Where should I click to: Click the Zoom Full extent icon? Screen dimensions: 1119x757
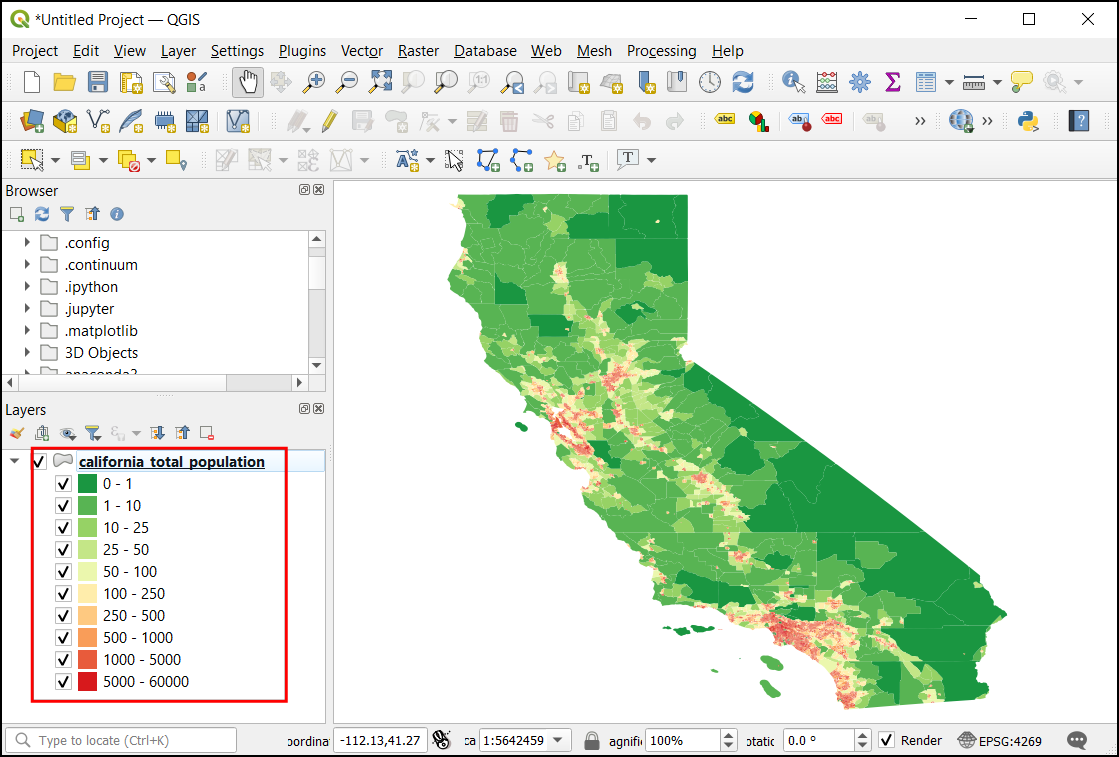click(380, 82)
